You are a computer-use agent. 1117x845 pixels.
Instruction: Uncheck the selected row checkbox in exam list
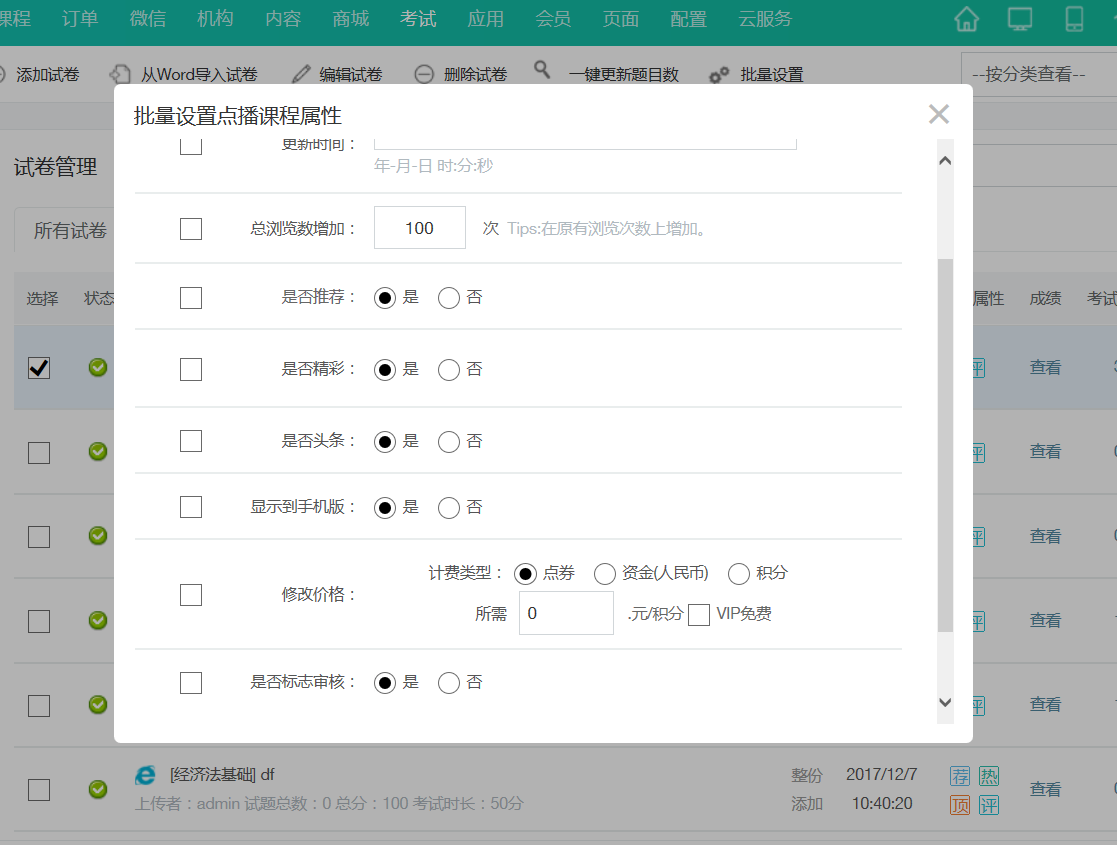(39, 368)
